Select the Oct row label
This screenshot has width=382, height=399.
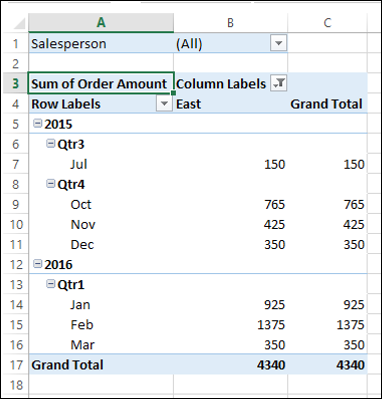click(x=81, y=204)
